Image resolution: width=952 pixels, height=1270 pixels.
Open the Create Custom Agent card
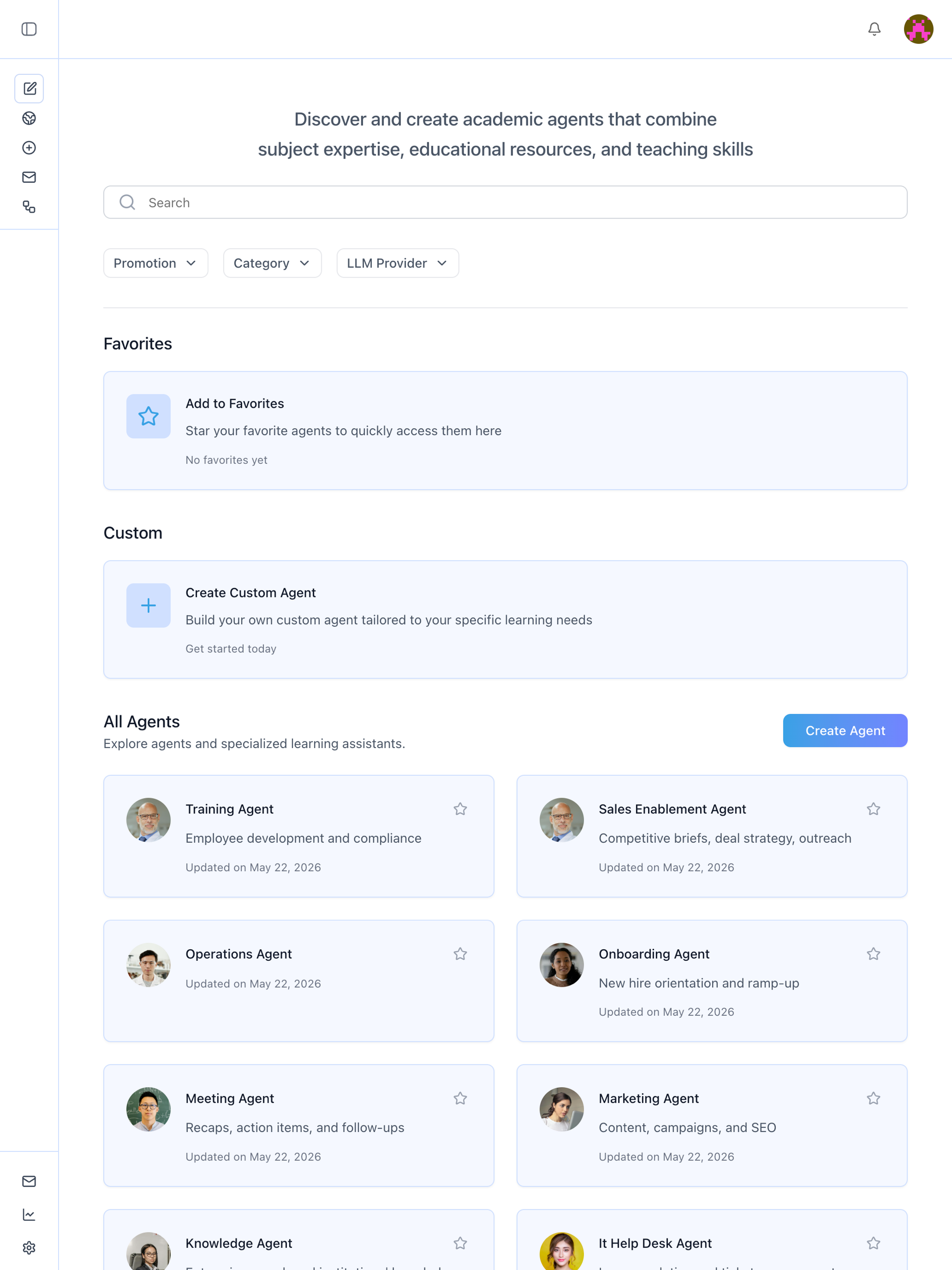click(505, 620)
